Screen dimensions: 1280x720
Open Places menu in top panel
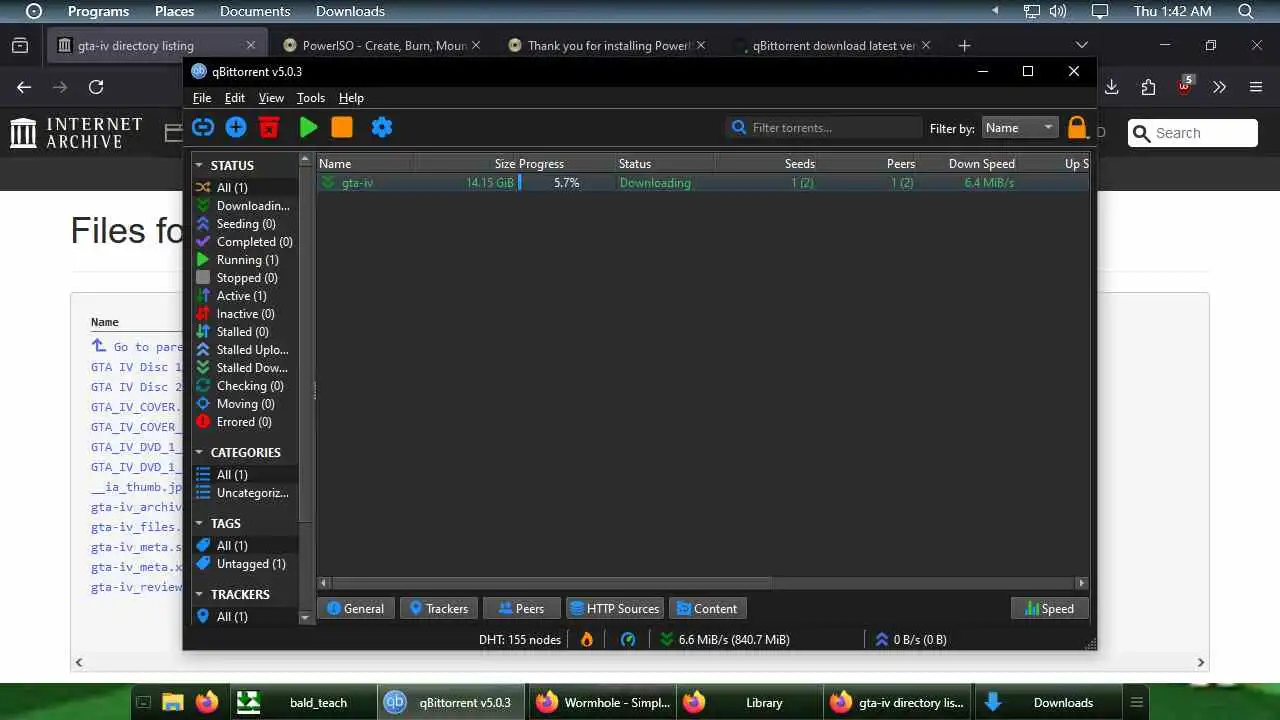[174, 11]
